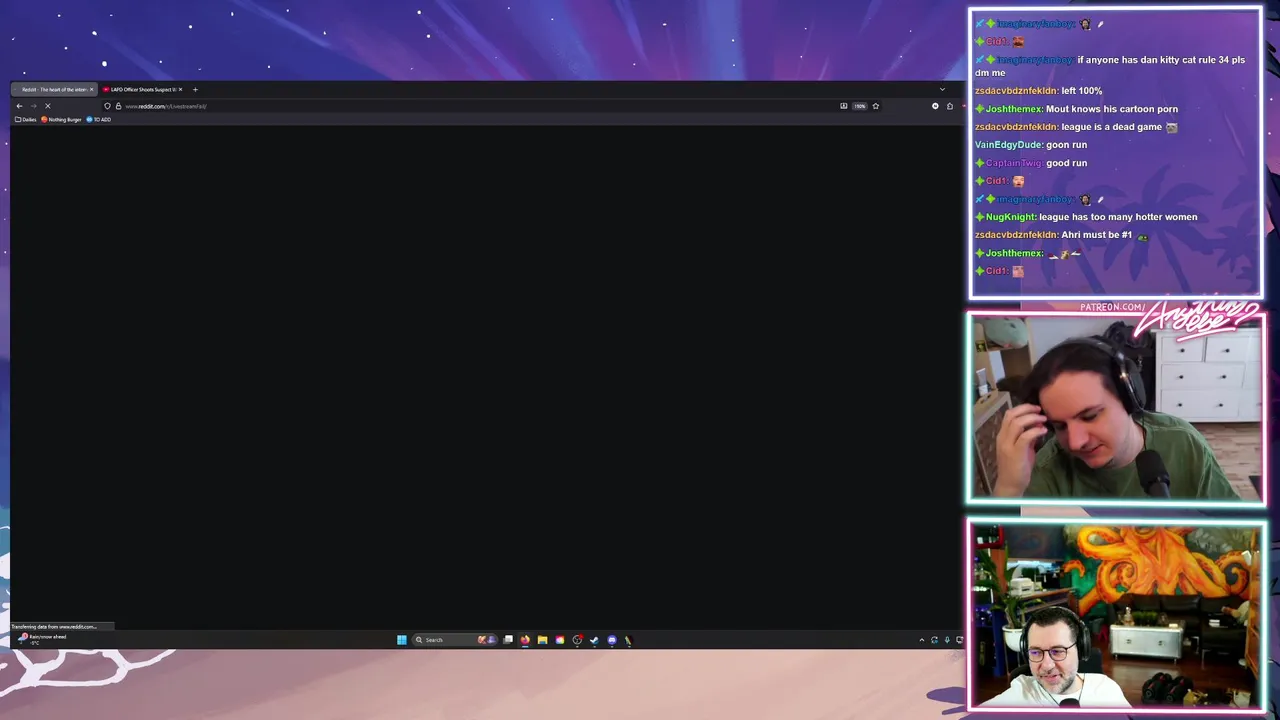
Task: Open the Nothing Burger bookmark
Action: click(61, 120)
